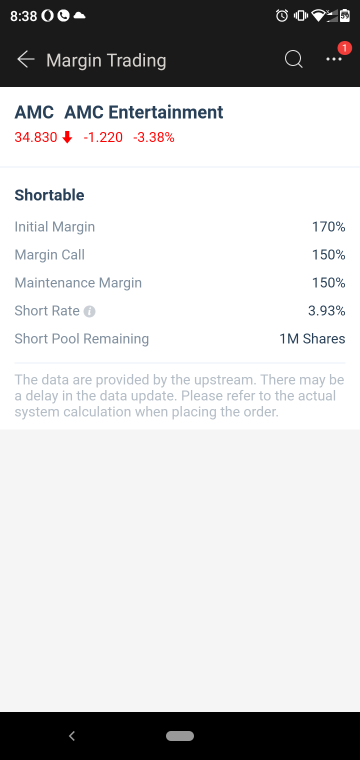The height and width of the screenshot is (760, 360).
Task: Open the search magnifier icon
Action: pyautogui.click(x=293, y=60)
